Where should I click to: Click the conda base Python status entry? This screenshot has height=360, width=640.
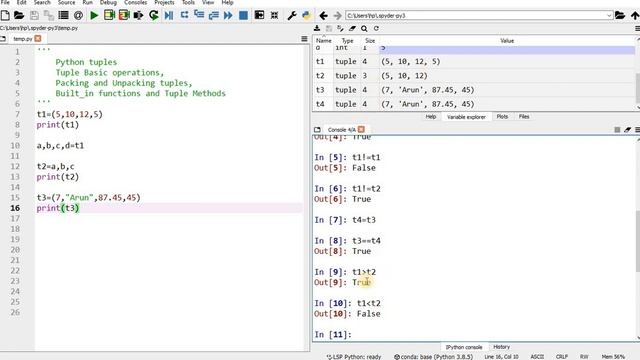(x=433, y=357)
